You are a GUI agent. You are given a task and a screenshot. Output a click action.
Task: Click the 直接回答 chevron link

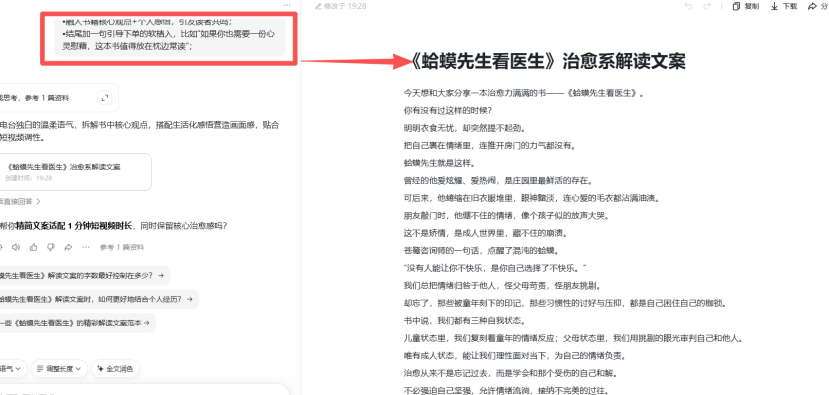21,201
